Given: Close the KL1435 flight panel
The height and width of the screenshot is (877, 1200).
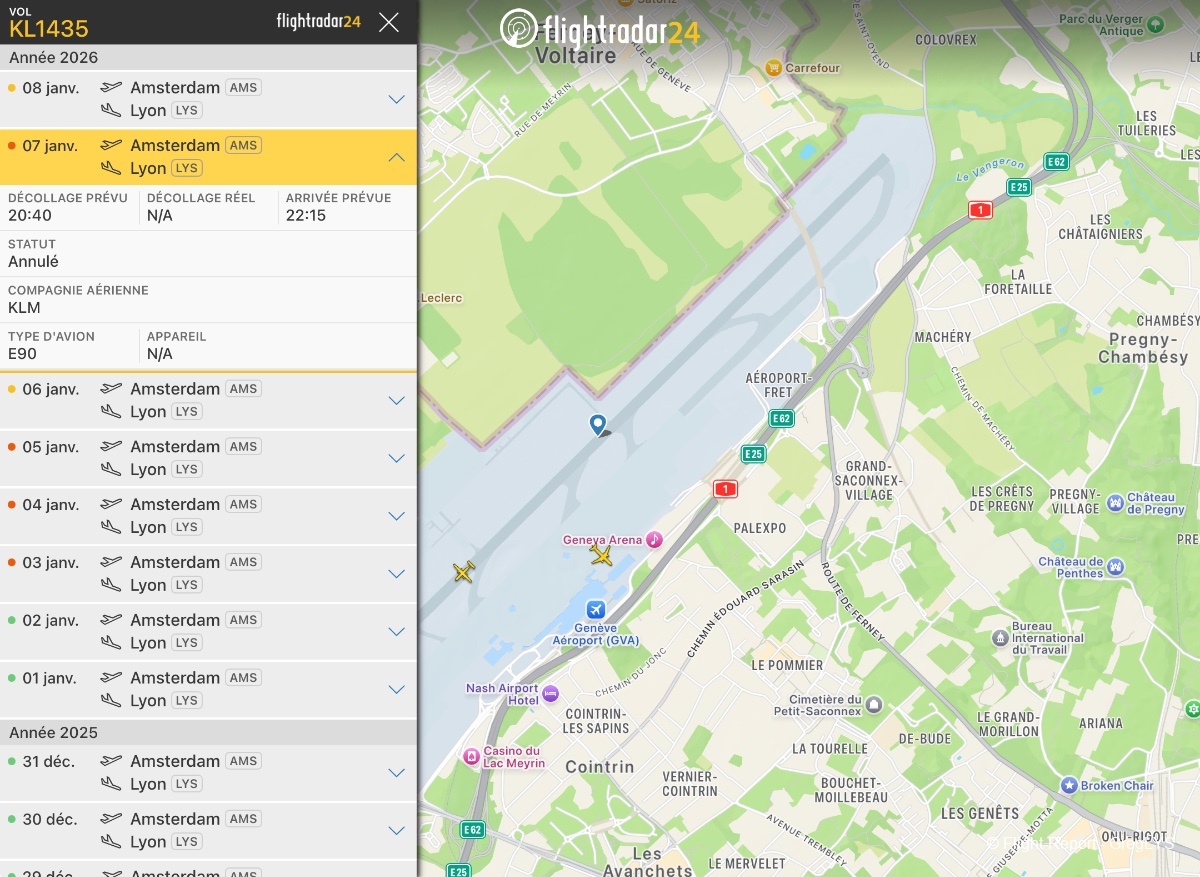Looking at the screenshot, I should pyautogui.click(x=389, y=22).
